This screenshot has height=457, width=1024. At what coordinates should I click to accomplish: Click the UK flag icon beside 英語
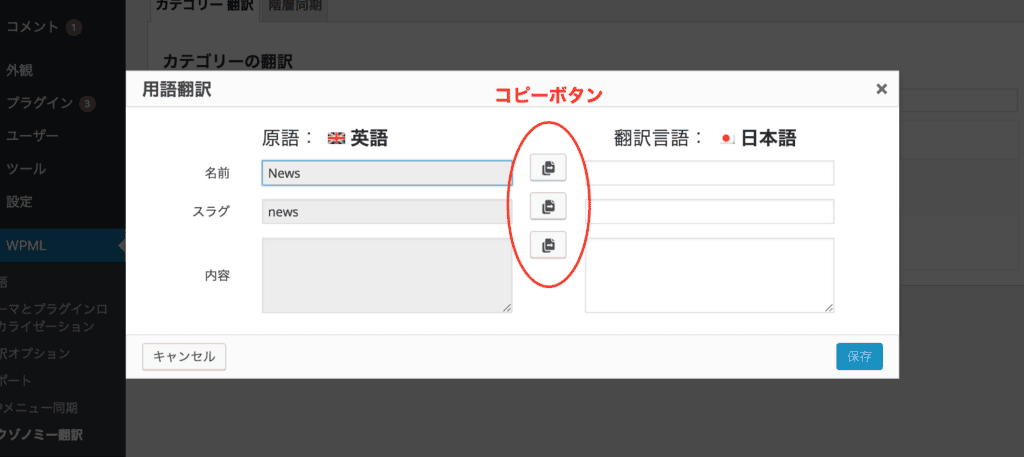click(336, 139)
